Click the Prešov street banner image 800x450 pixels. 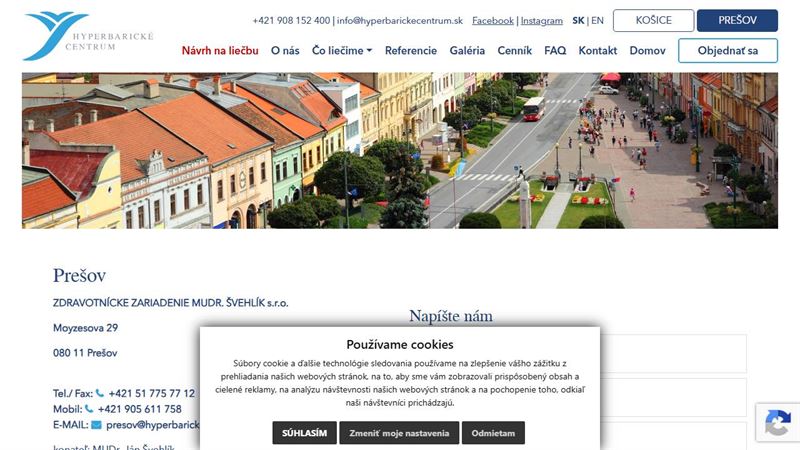coord(400,151)
